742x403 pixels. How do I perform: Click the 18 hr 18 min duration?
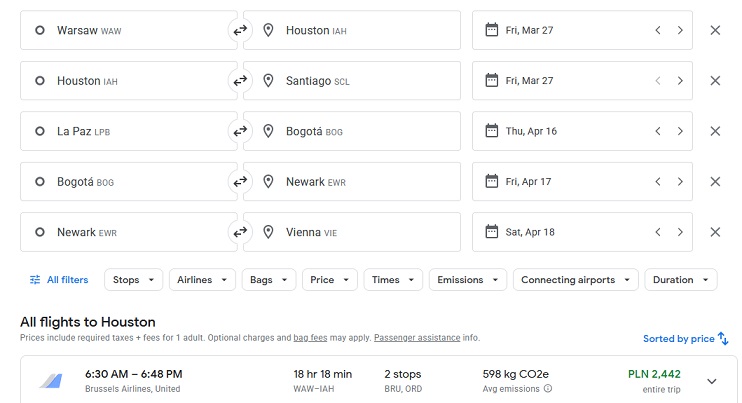pyautogui.click(x=323, y=374)
